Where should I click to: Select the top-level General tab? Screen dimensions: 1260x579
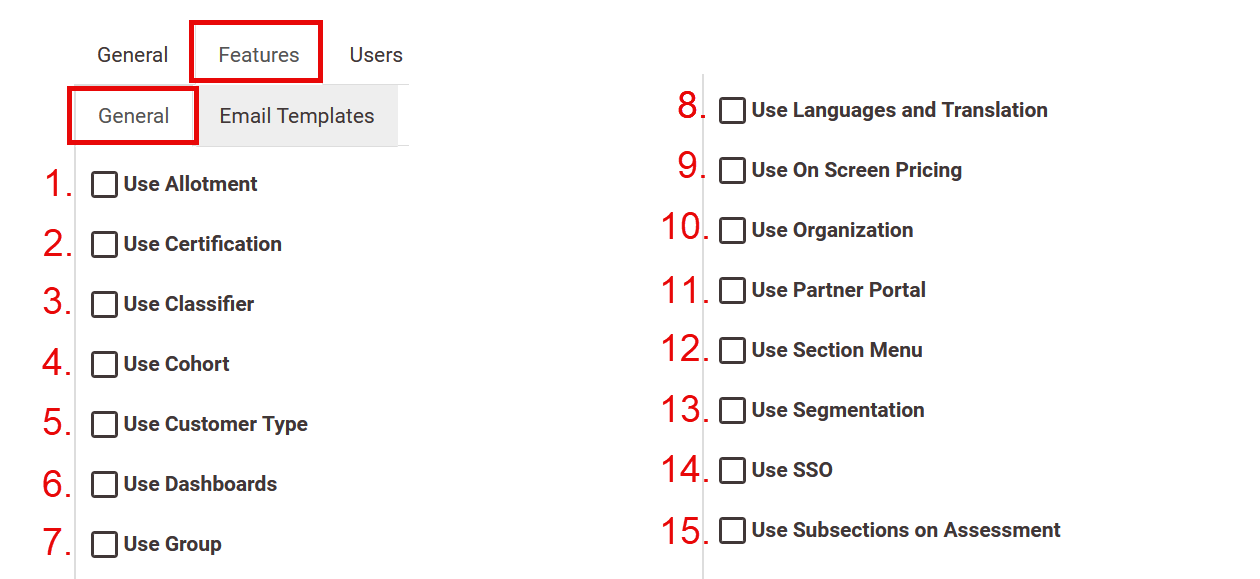tap(132, 55)
